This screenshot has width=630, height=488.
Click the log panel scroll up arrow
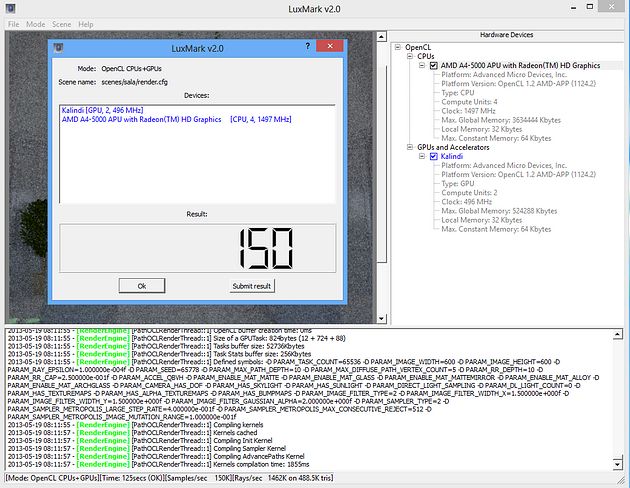[618, 334]
